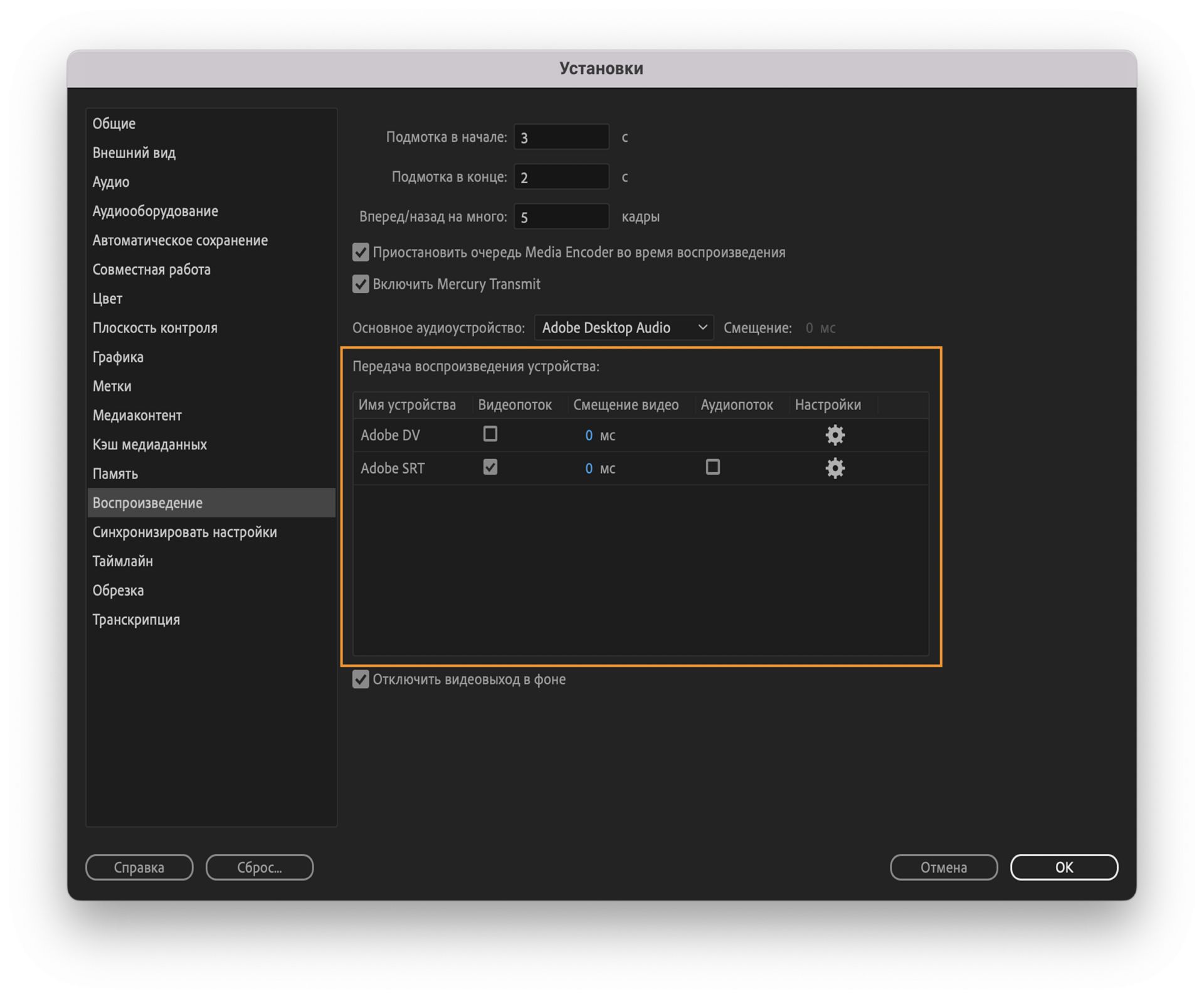Select Транскрипция in the sidebar
Image resolution: width=1204 pixels, height=999 pixels.
pos(136,620)
